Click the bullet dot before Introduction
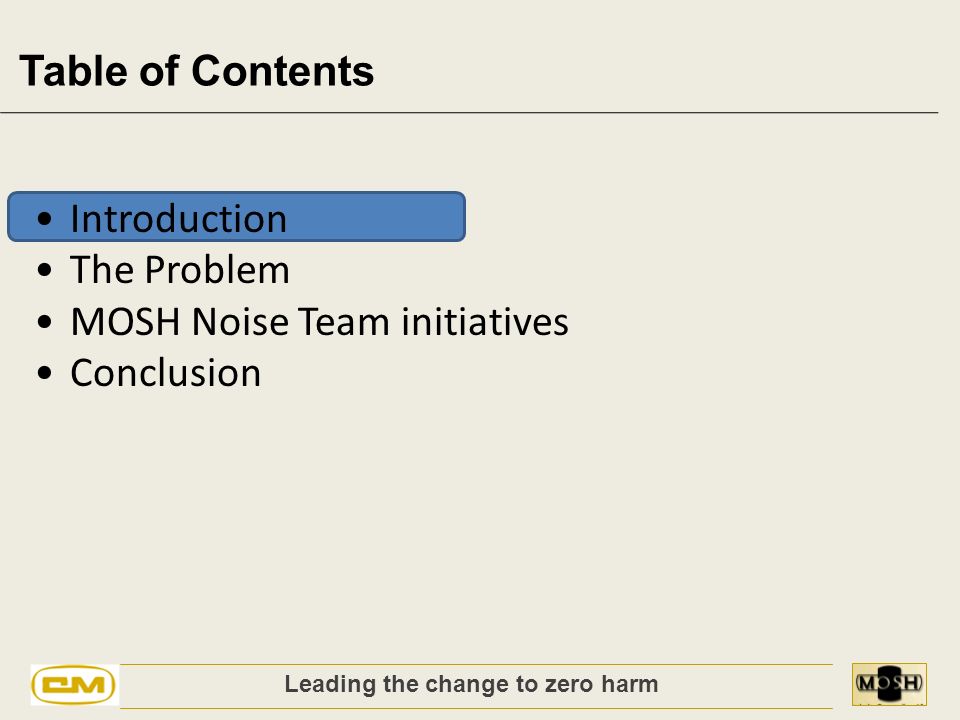 [x=44, y=219]
